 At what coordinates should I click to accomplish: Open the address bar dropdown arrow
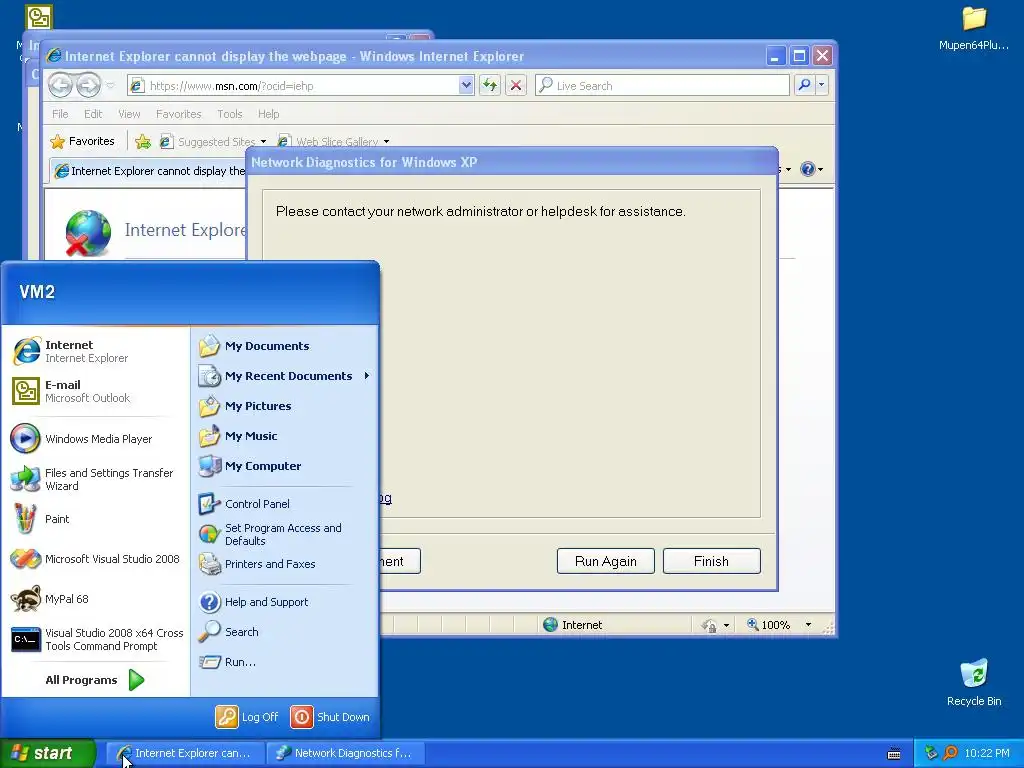466,85
